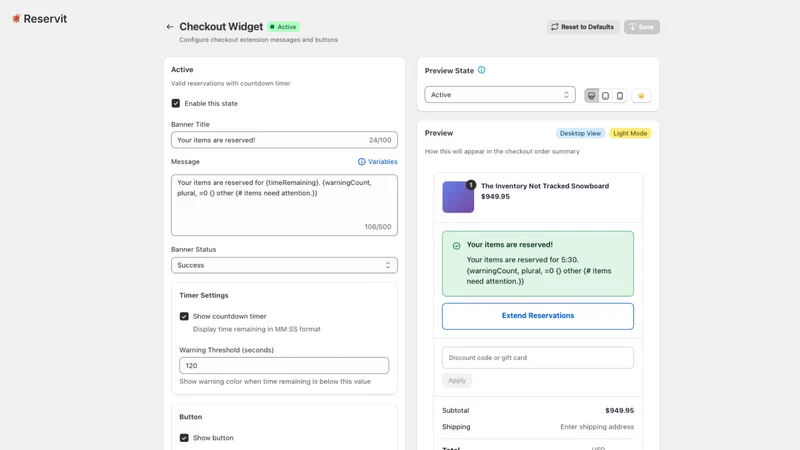Click the Discount code or gift card field
800x450 pixels.
(538, 358)
